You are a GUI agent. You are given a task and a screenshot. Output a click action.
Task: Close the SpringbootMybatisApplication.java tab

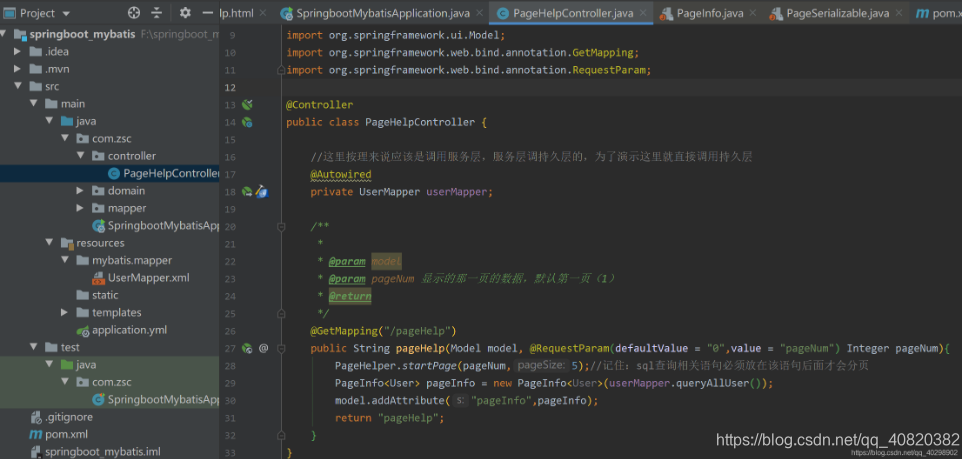[480, 13]
